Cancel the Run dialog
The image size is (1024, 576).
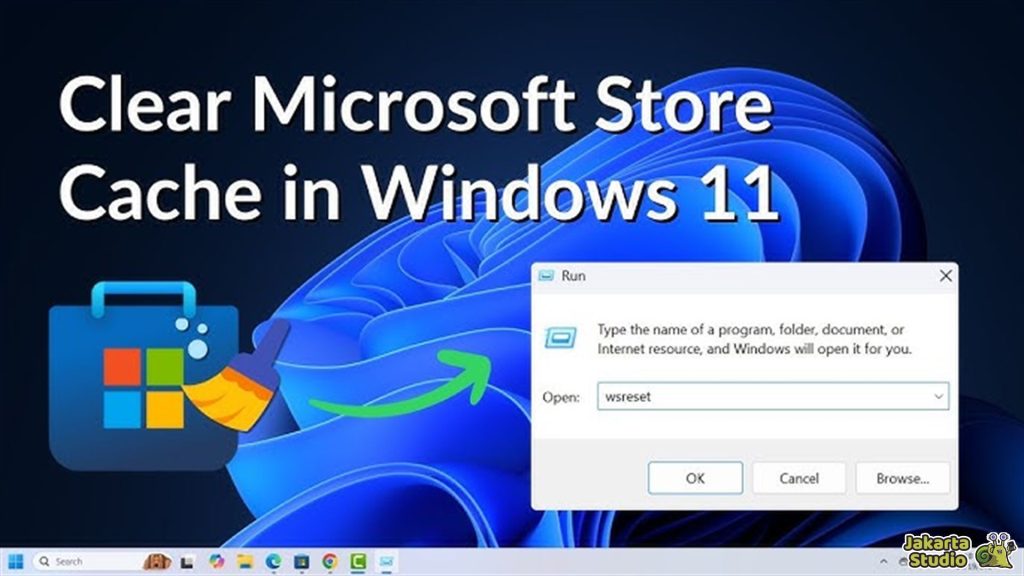coord(798,478)
